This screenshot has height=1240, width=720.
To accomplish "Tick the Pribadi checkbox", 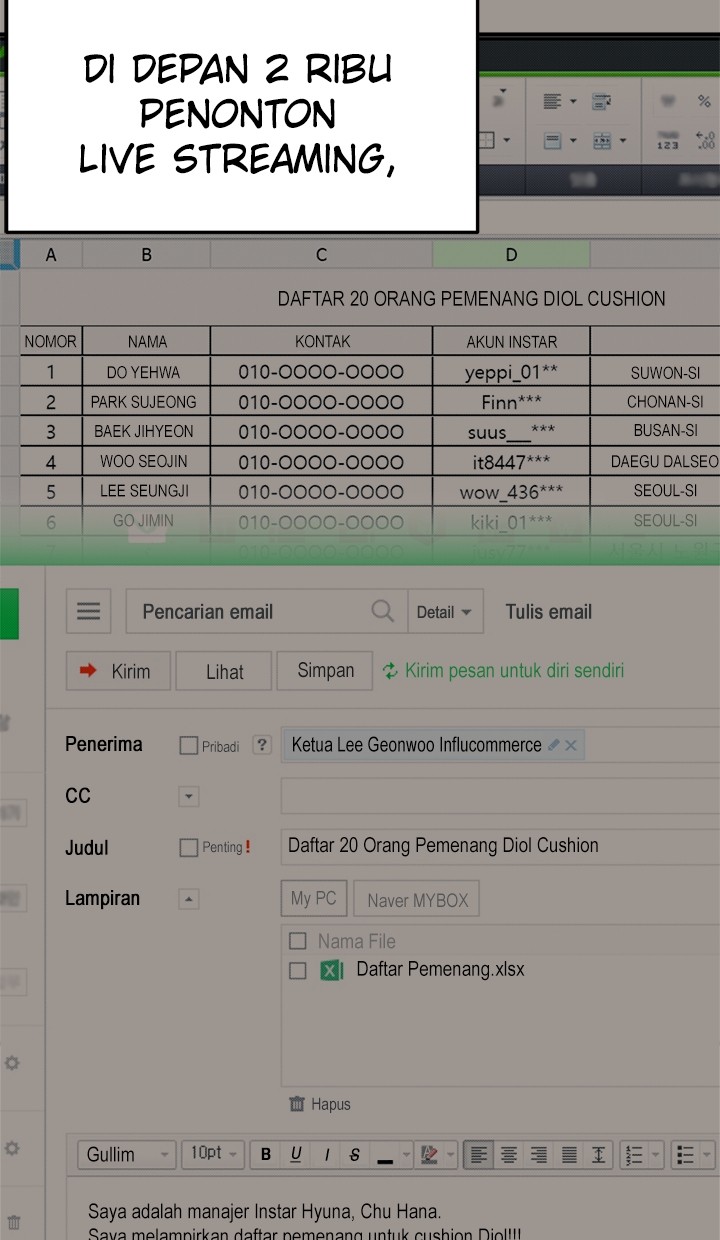I will coord(189,746).
